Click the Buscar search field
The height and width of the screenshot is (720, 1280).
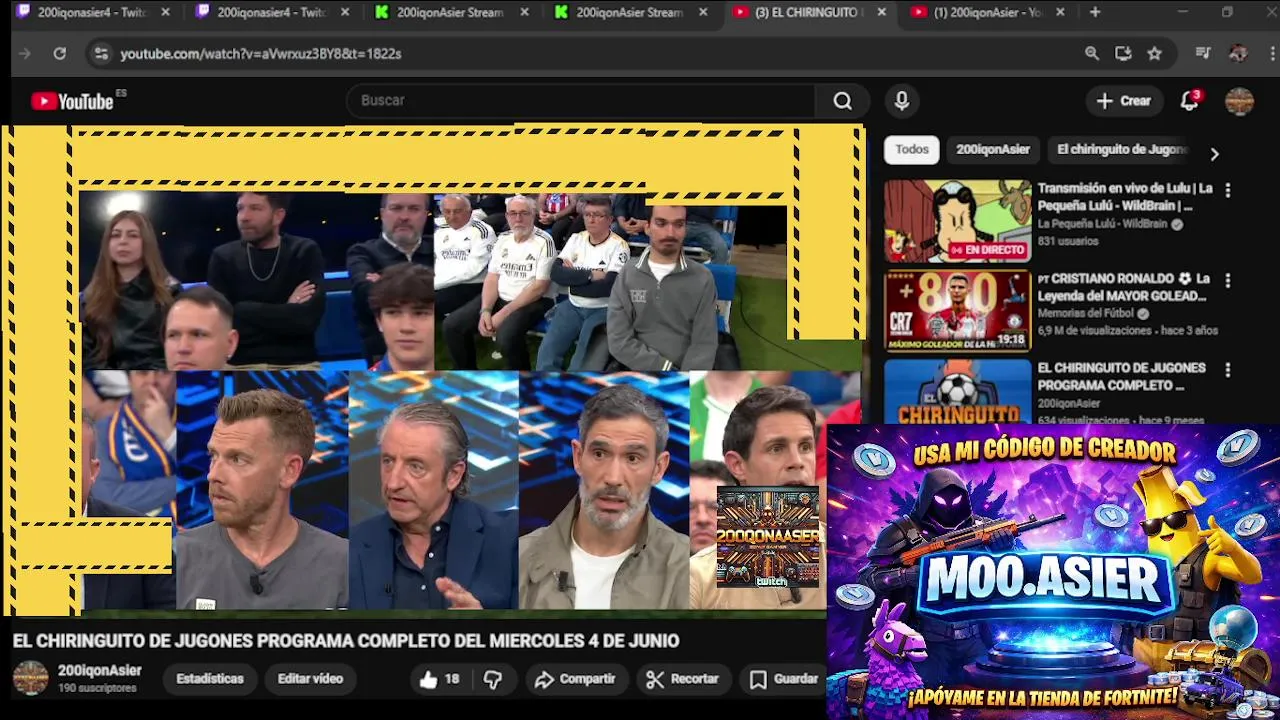[x=580, y=101]
